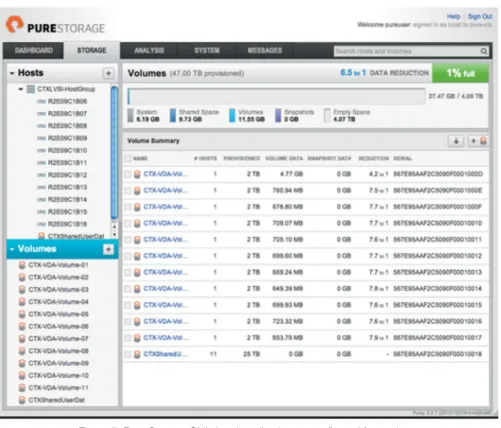
Task: Check the row with serial ending 10012
Action: [x=127, y=256]
